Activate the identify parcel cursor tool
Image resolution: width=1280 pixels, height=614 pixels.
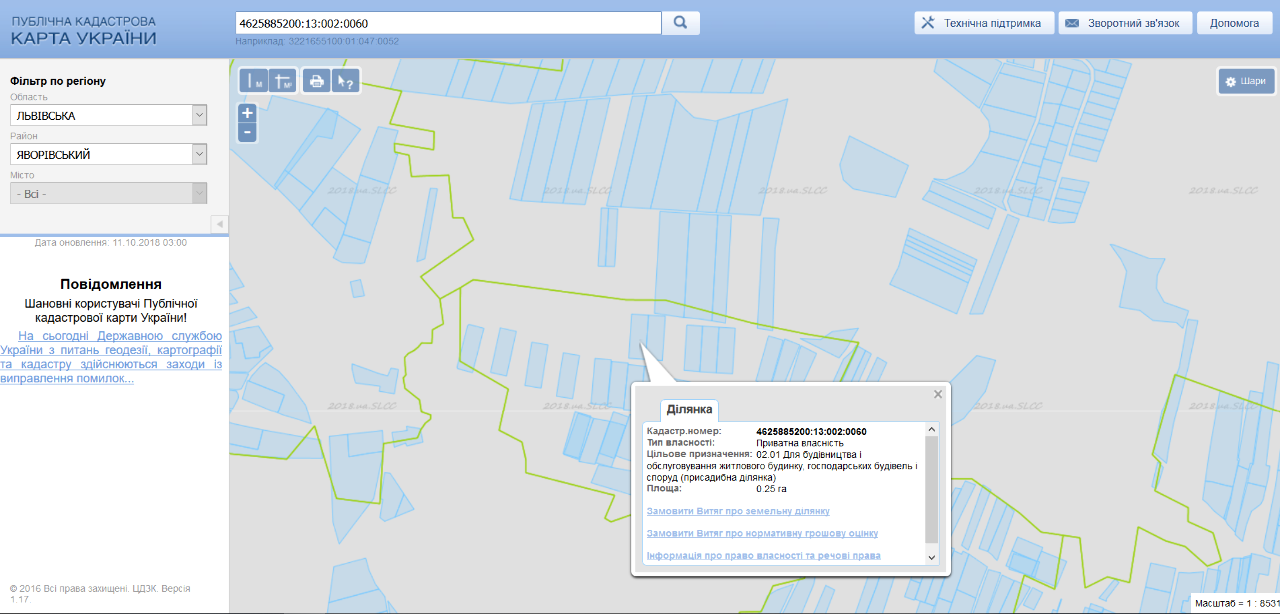(345, 81)
